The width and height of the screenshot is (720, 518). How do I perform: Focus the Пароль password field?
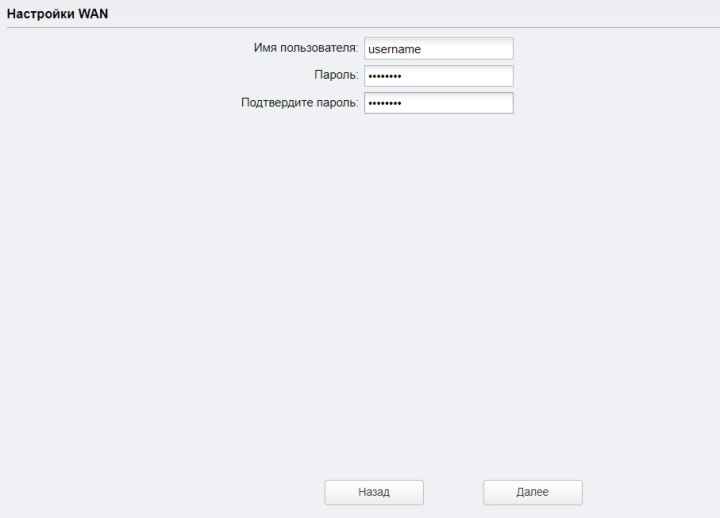[x=439, y=76]
